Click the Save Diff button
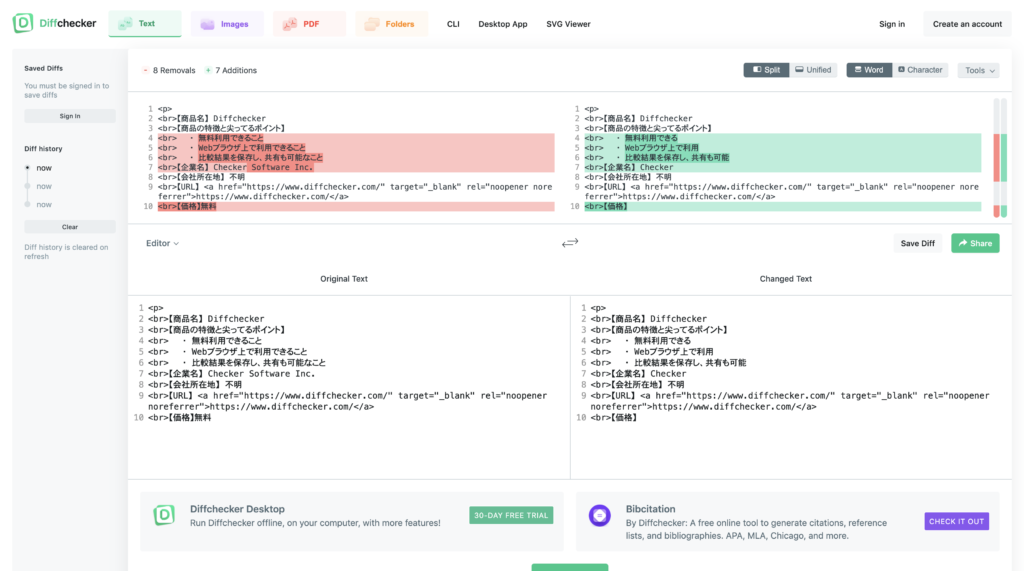 (918, 243)
